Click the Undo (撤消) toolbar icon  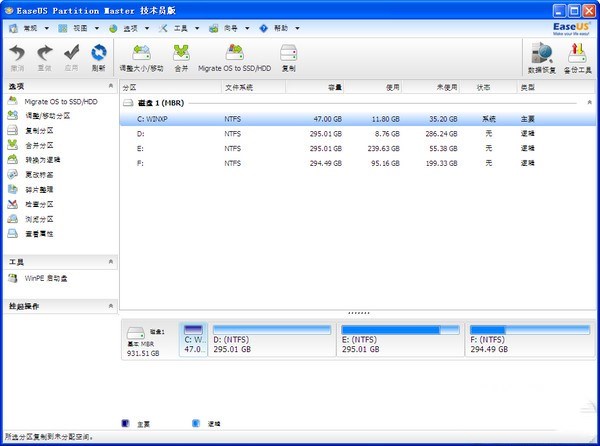point(17,56)
